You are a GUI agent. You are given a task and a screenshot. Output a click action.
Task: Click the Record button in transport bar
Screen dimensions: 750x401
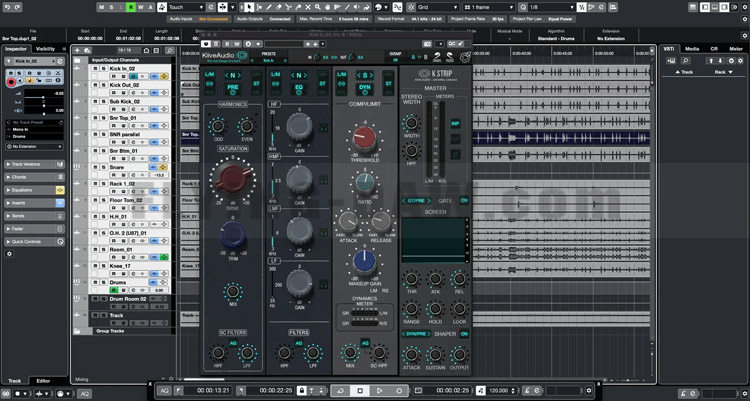399,390
